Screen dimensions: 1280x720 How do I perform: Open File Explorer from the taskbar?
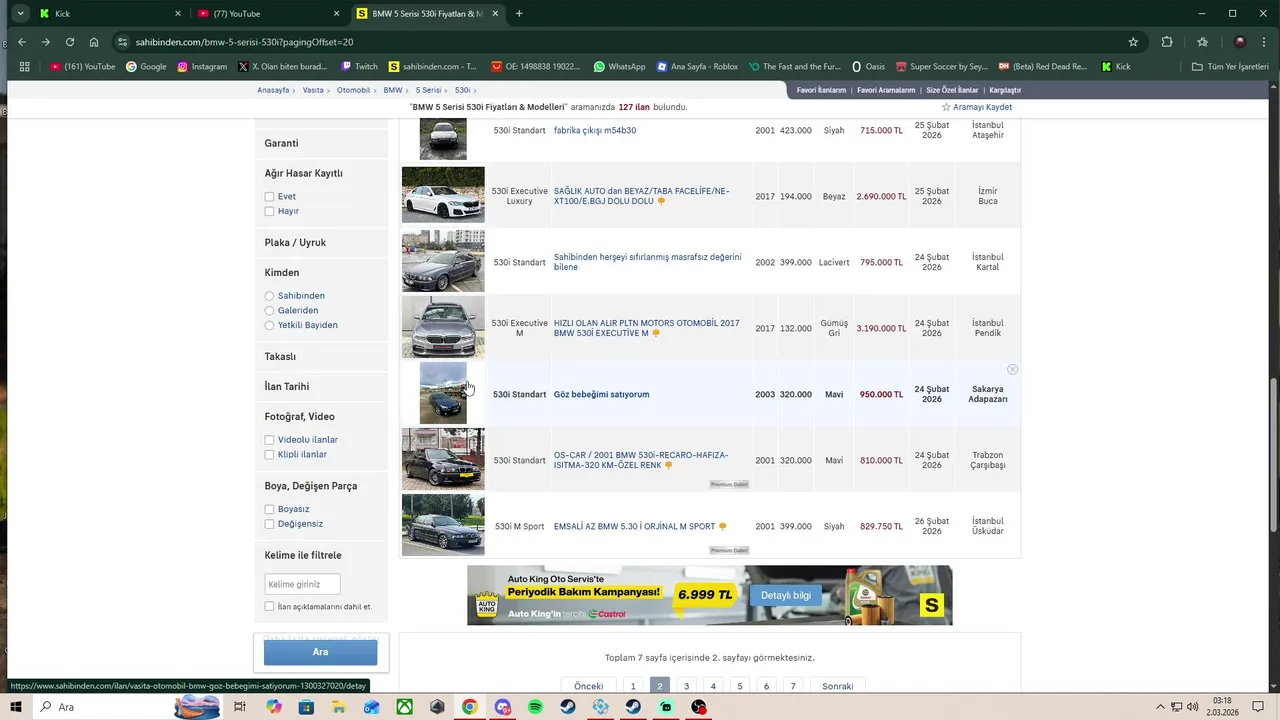[339, 707]
